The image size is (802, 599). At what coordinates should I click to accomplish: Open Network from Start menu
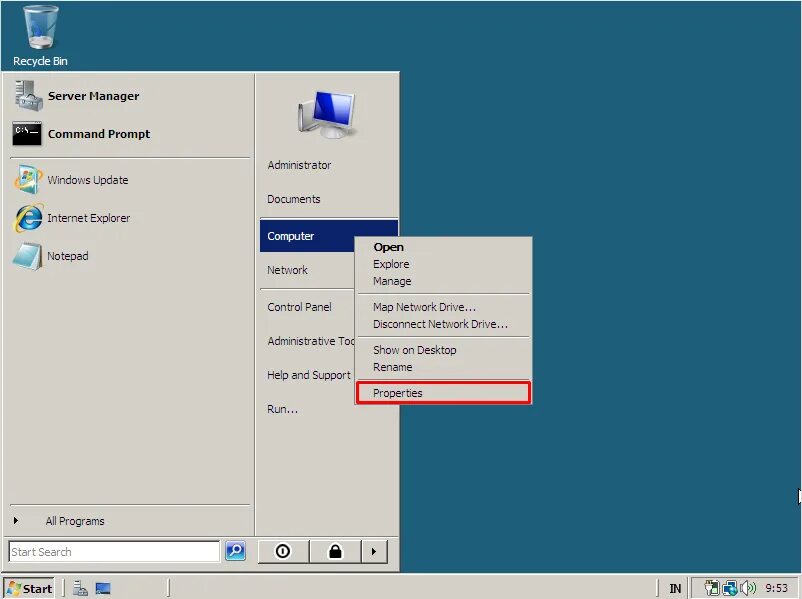point(287,270)
